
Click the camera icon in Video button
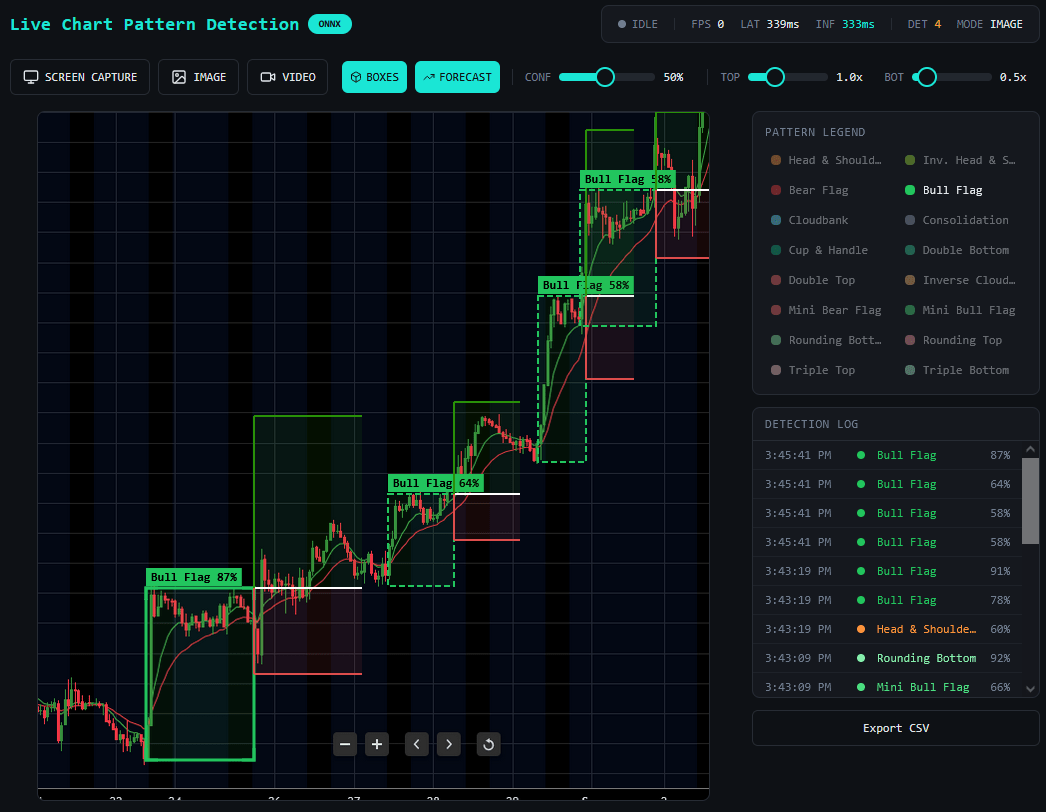pyautogui.click(x=268, y=77)
